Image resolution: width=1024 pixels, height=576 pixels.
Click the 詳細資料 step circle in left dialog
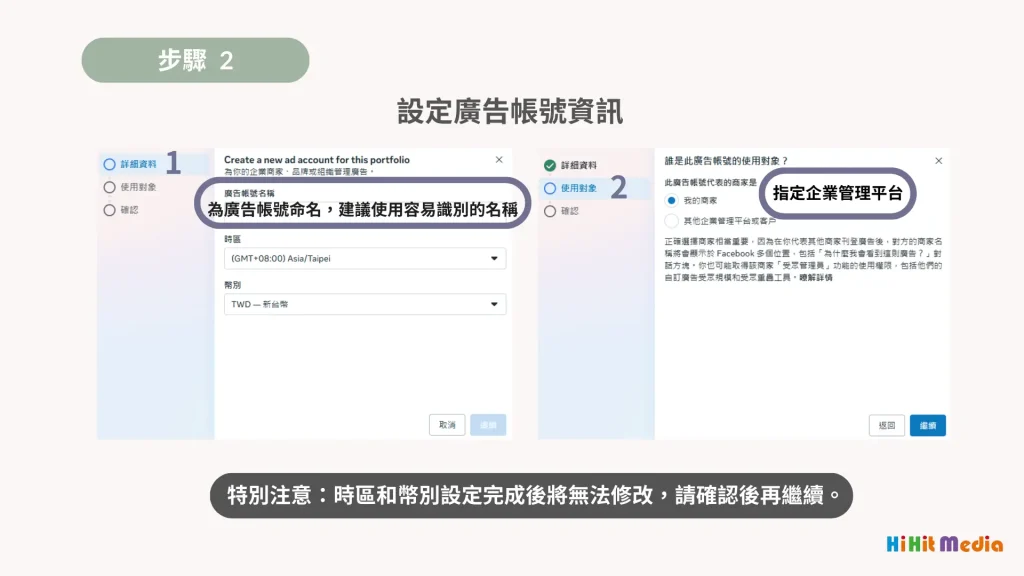110,164
